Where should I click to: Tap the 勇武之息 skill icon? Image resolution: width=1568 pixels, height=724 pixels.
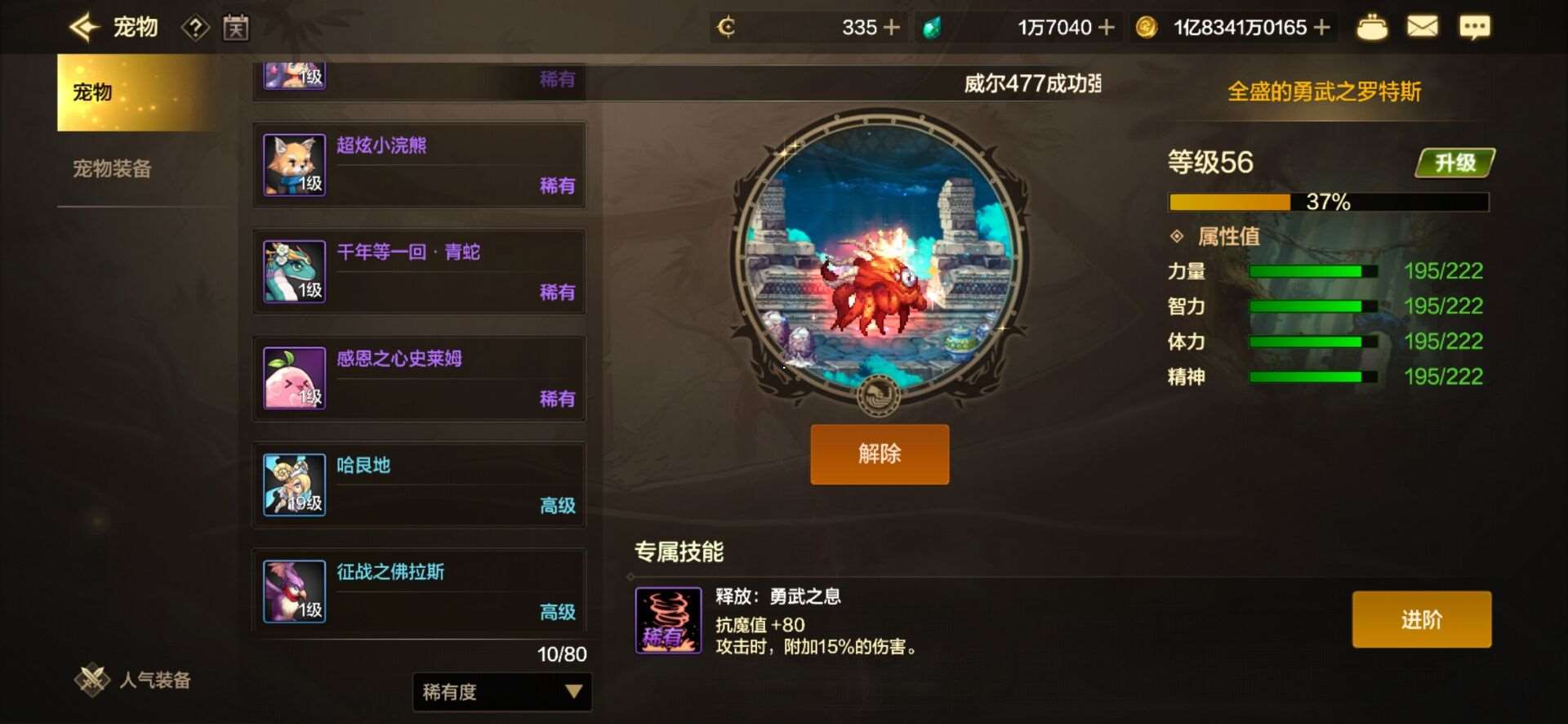click(668, 619)
